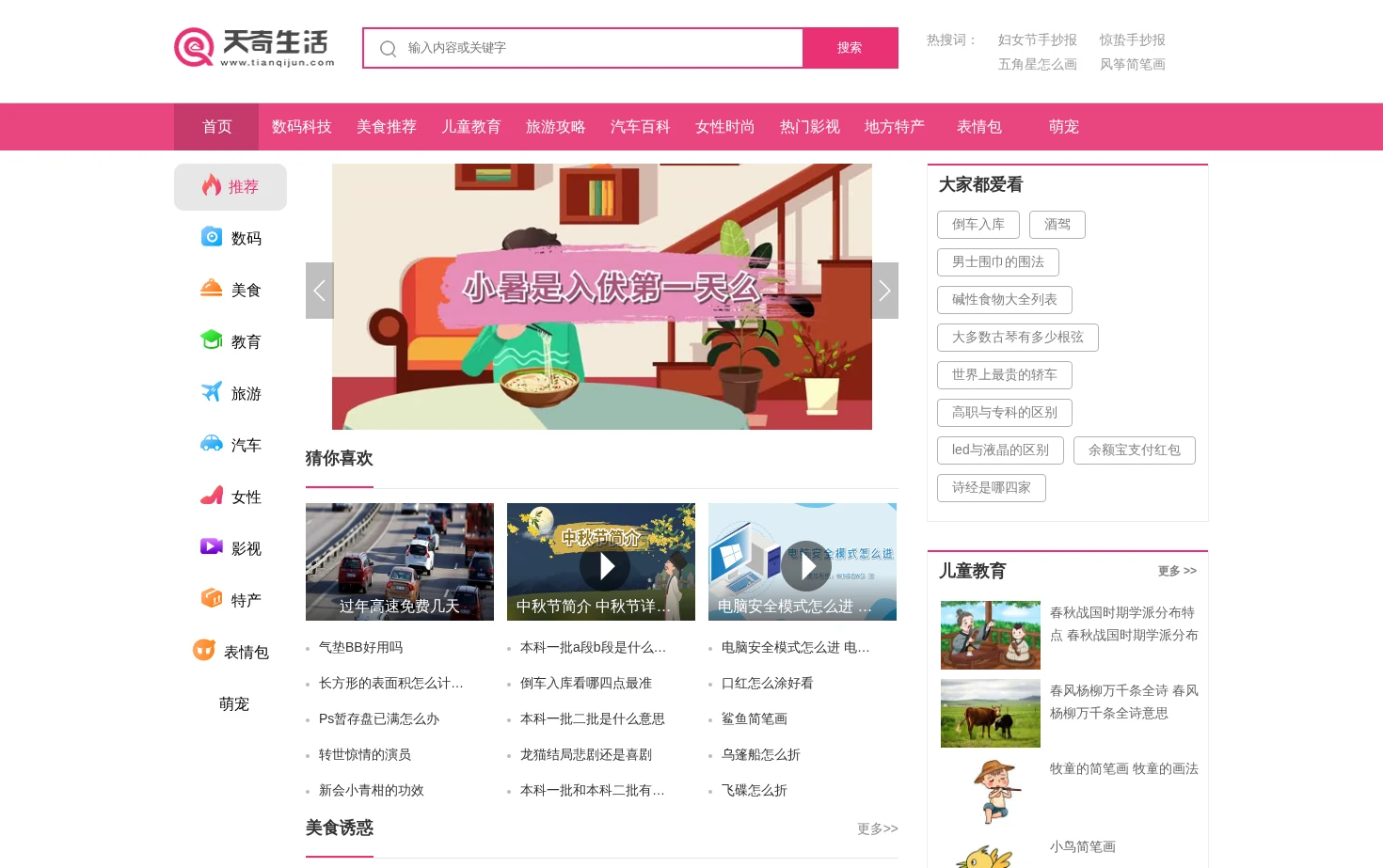Screen dimensions: 1383x868
Task: Open article 乌篷船怎么折
Action: (x=760, y=754)
